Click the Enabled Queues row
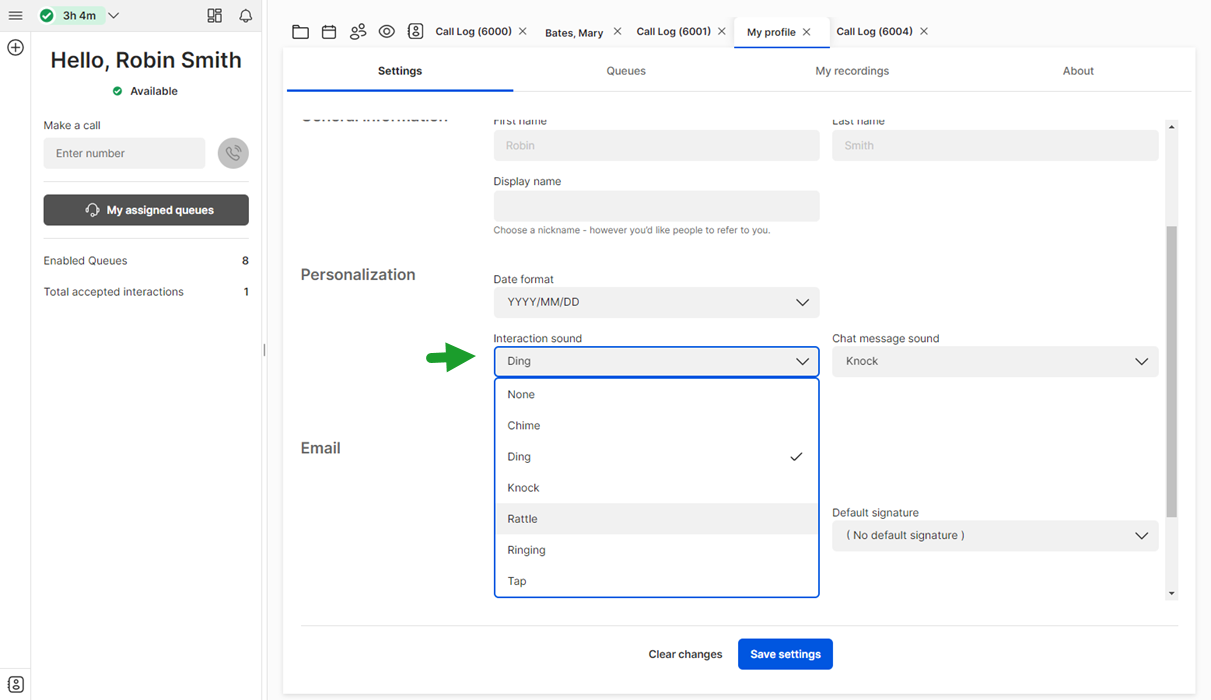The width and height of the screenshot is (1211, 700). [146, 261]
